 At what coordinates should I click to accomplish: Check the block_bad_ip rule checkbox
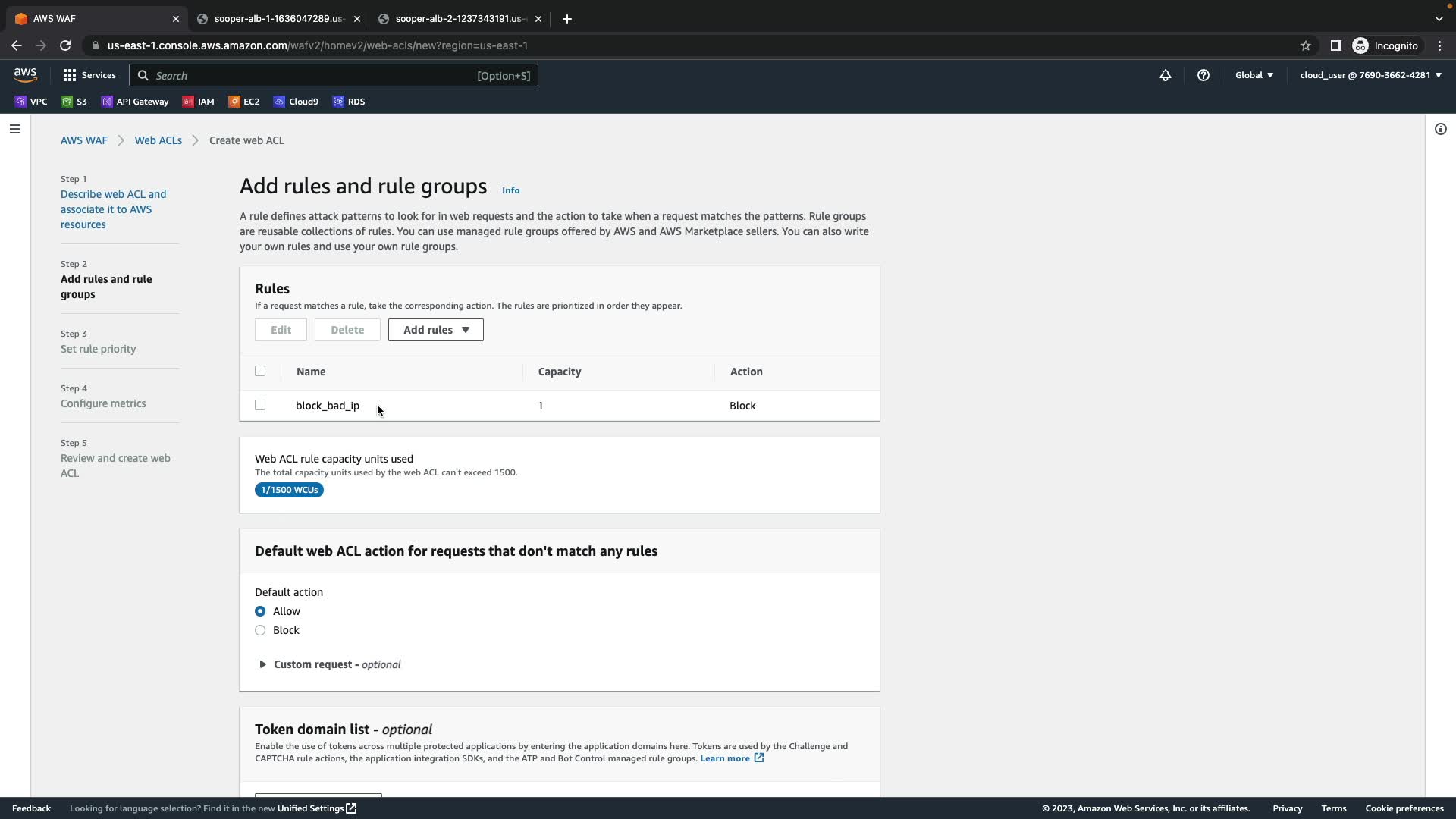pos(260,405)
